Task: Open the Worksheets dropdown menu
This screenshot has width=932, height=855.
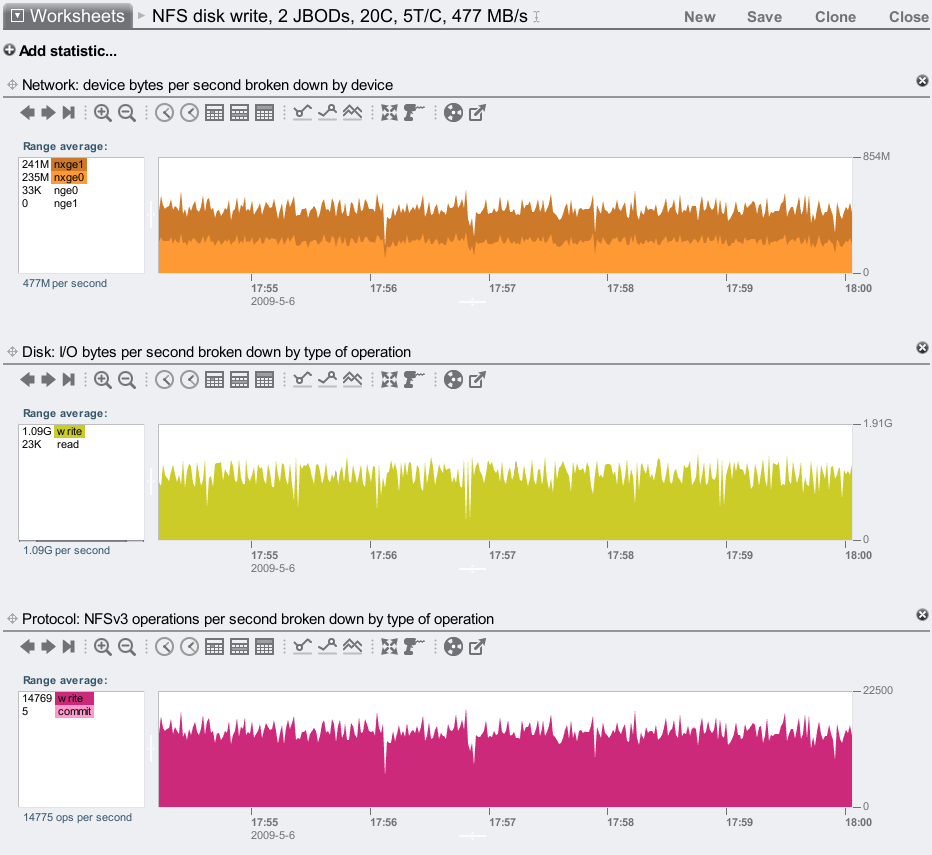Action: [x=68, y=16]
